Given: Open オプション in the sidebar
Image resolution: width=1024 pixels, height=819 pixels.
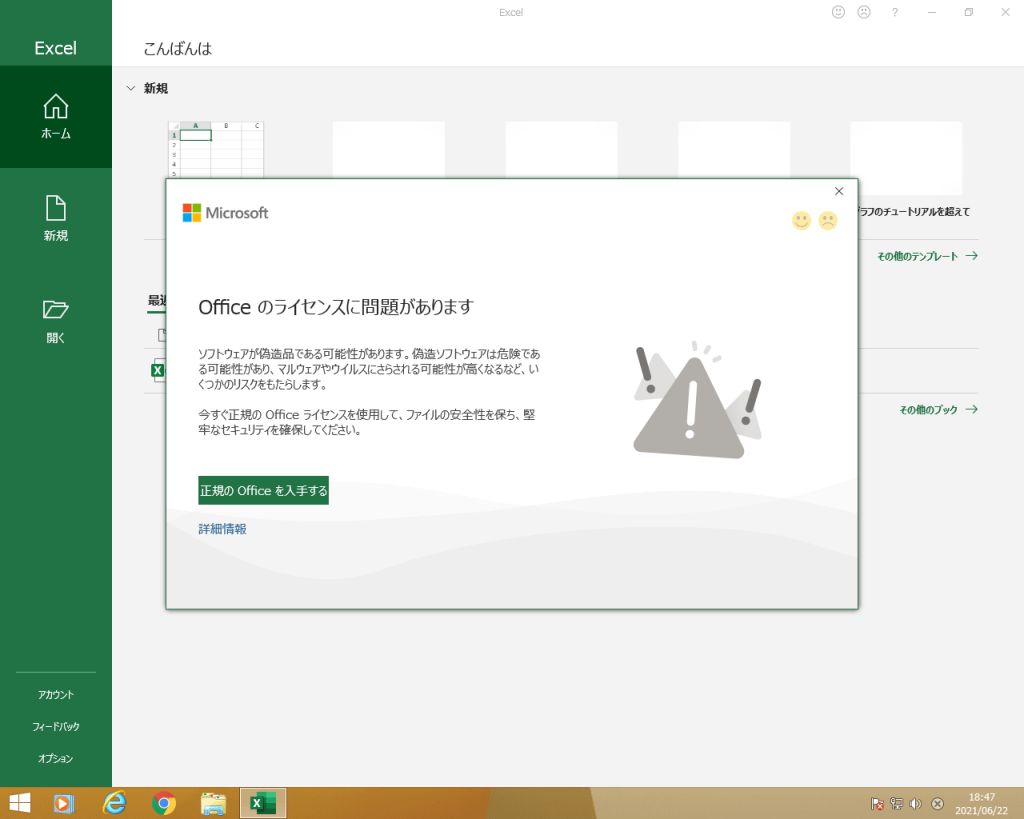Looking at the screenshot, I should 56,758.
